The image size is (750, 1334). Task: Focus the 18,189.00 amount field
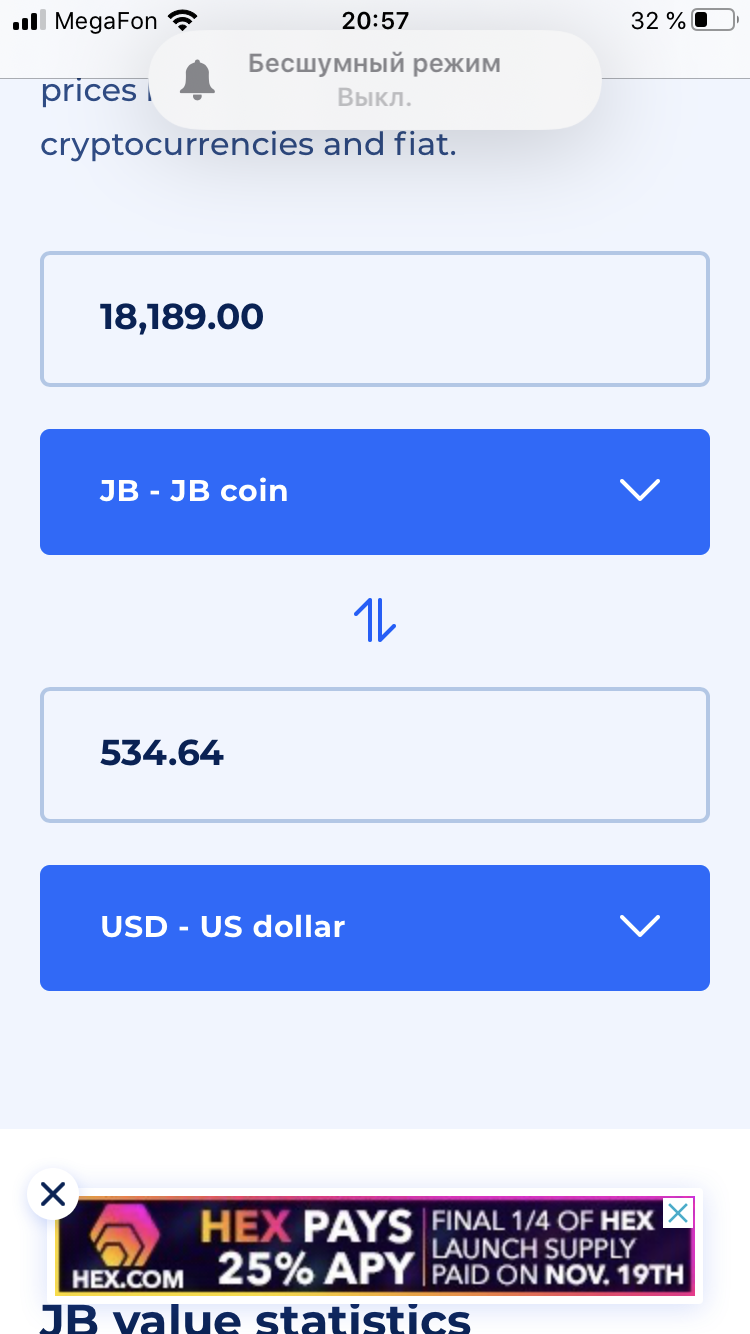(374, 318)
